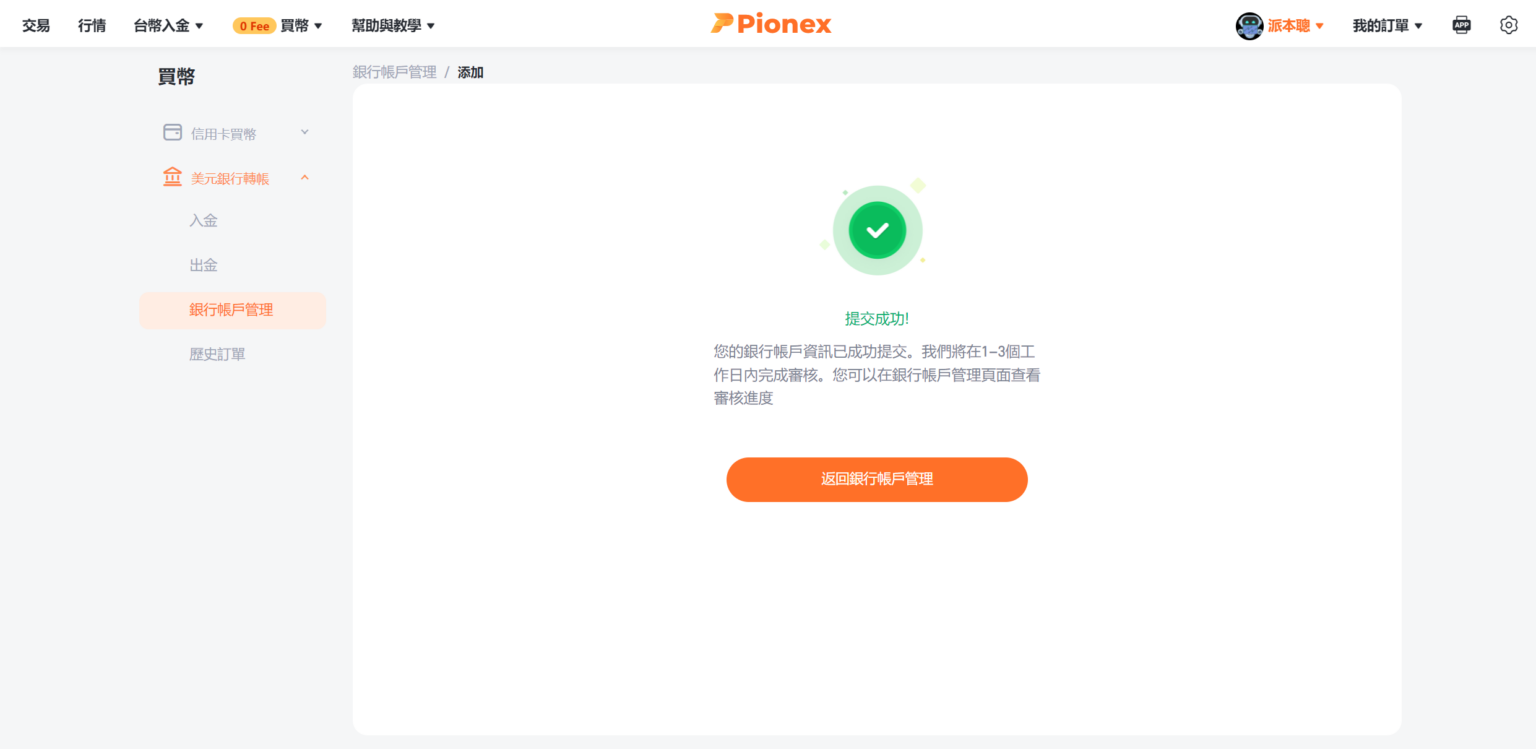Click the green success checkmark icon

click(877, 230)
